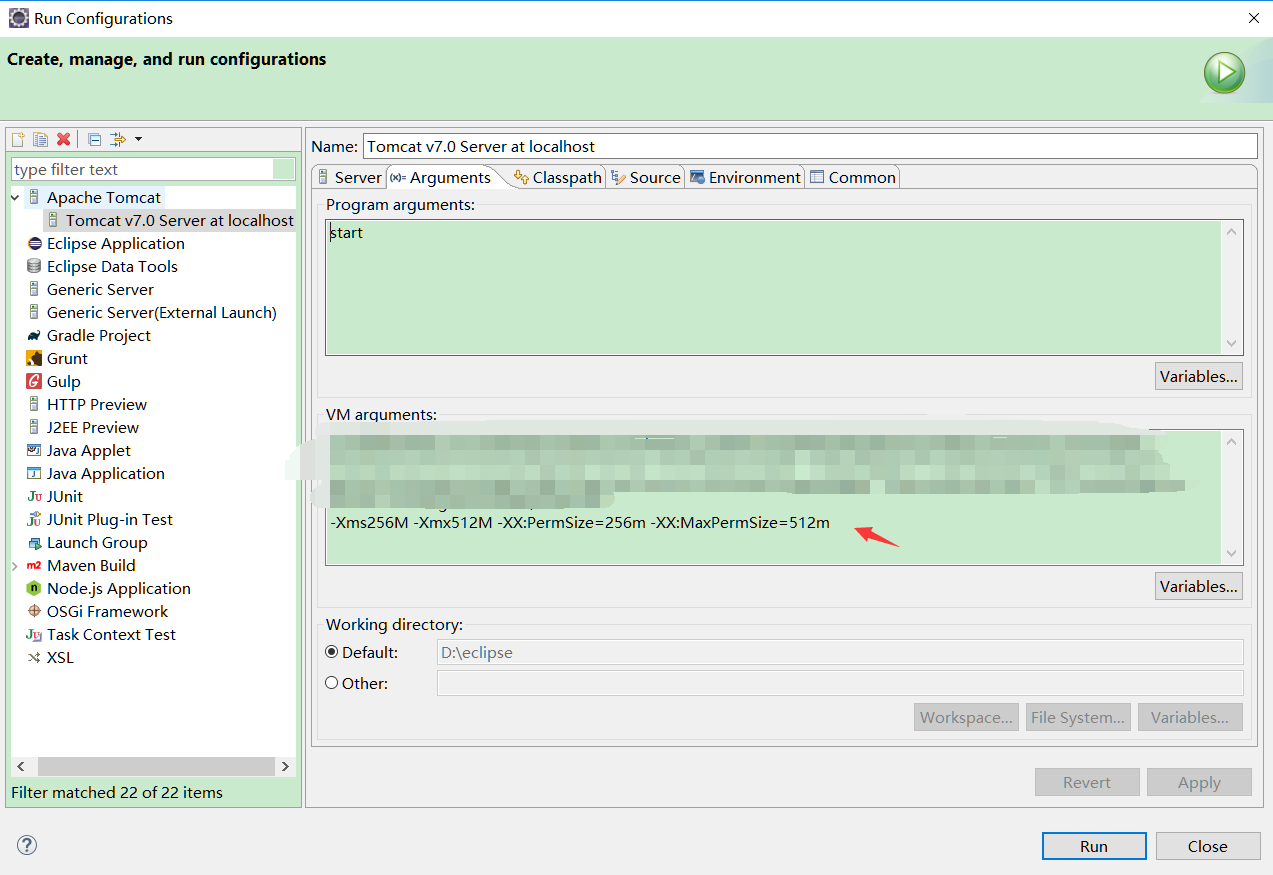Click the VM arguments scroll down arrow

pos(1232,554)
